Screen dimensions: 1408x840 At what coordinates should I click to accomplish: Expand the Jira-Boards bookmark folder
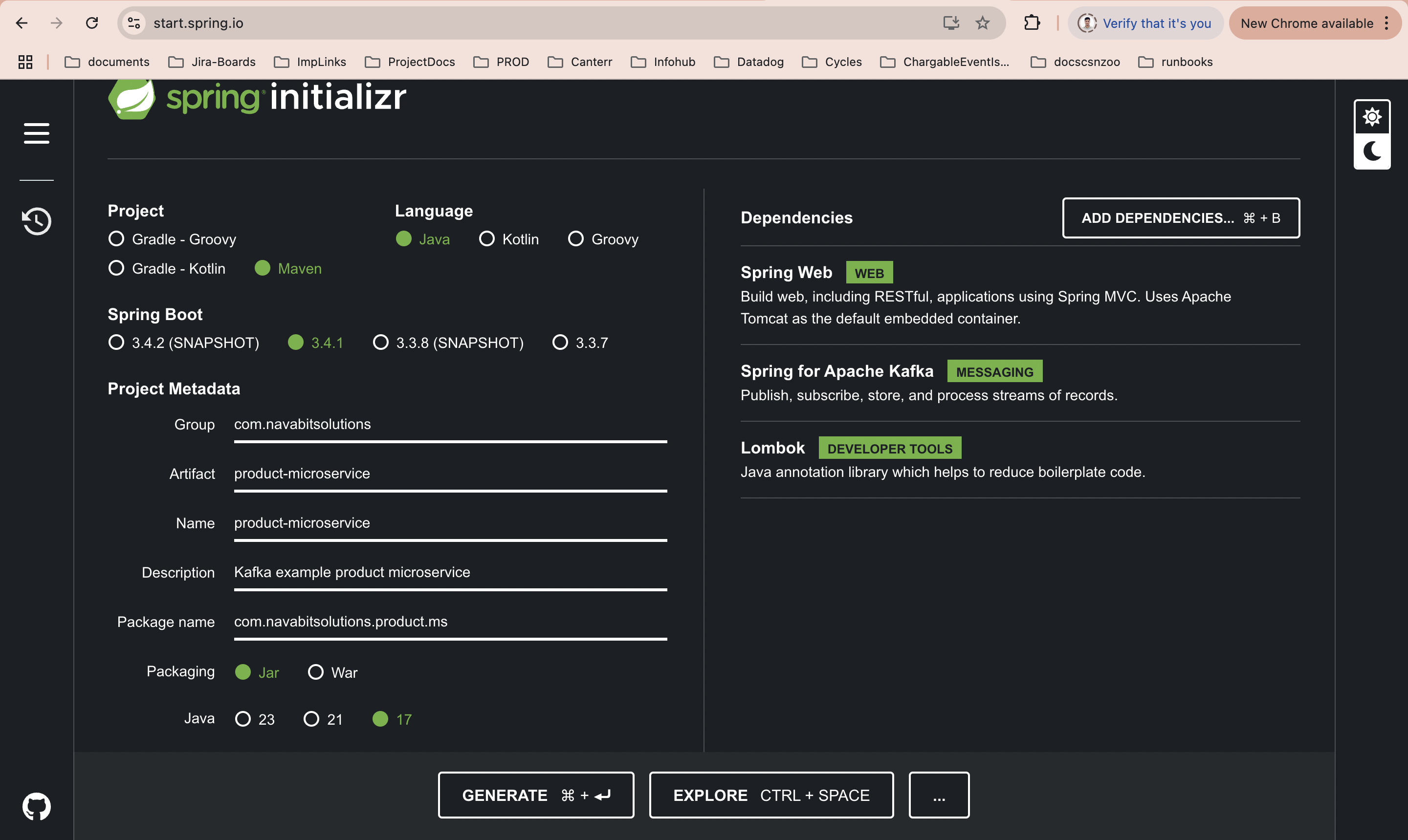(x=212, y=62)
